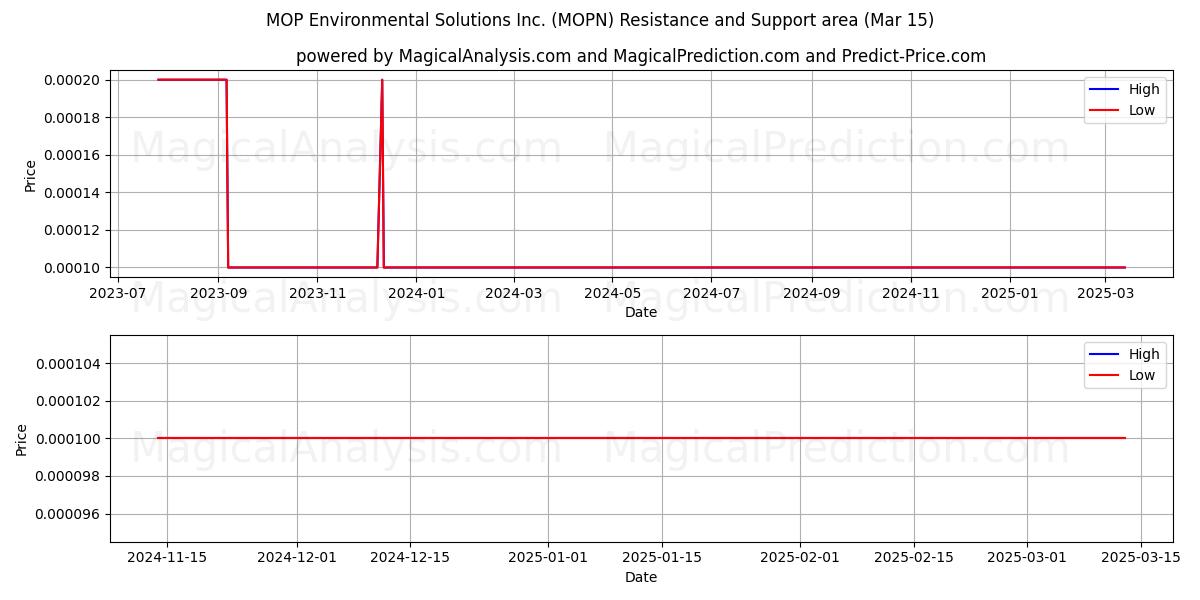Click the 2024-12-01 date tick label
Image resolution: width=1200 pixels, height=600 pixels.
(297, 558)
